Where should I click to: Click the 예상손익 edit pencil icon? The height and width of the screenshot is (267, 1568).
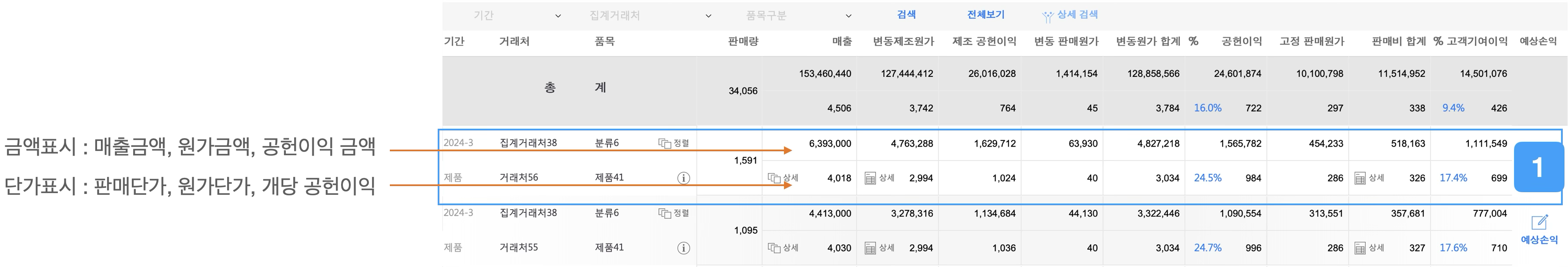1539,223
